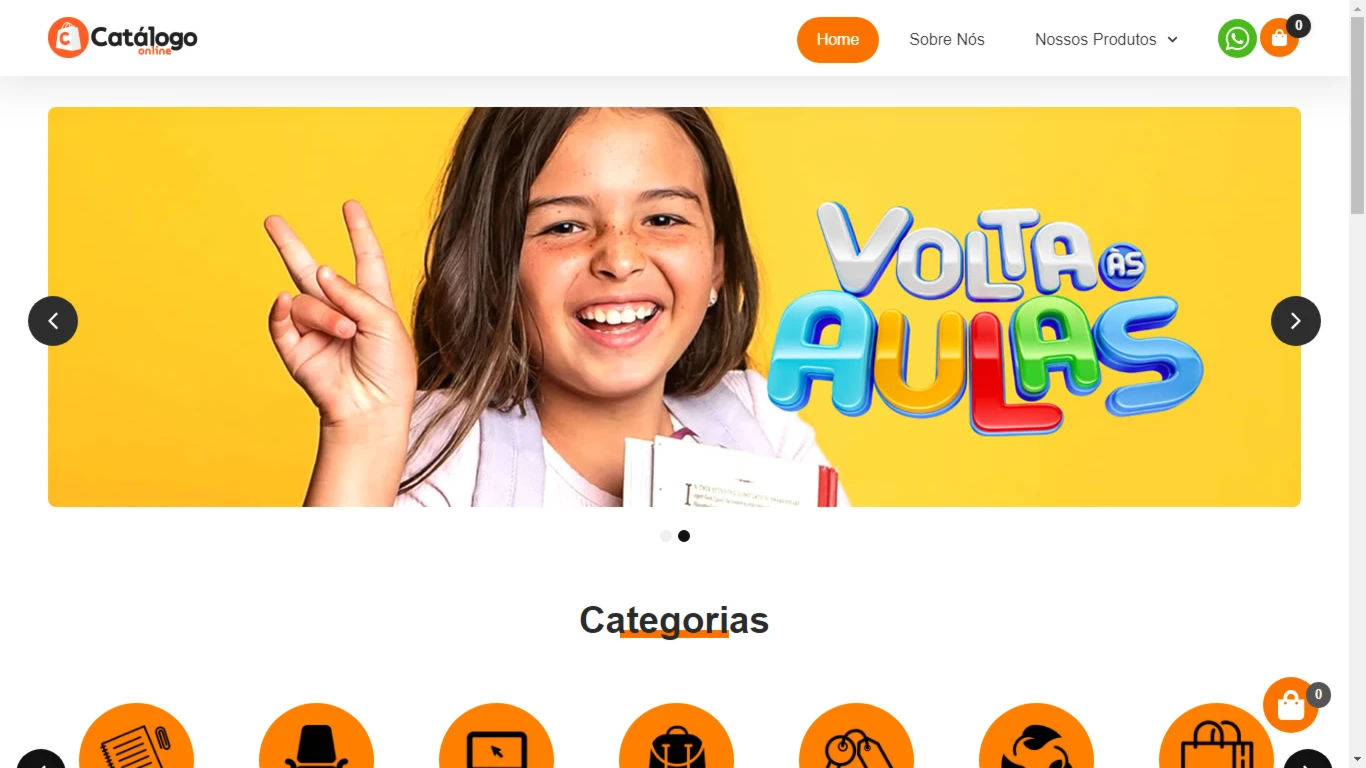Go to the Home page
1366x768 pixels.
pos(838,40)
